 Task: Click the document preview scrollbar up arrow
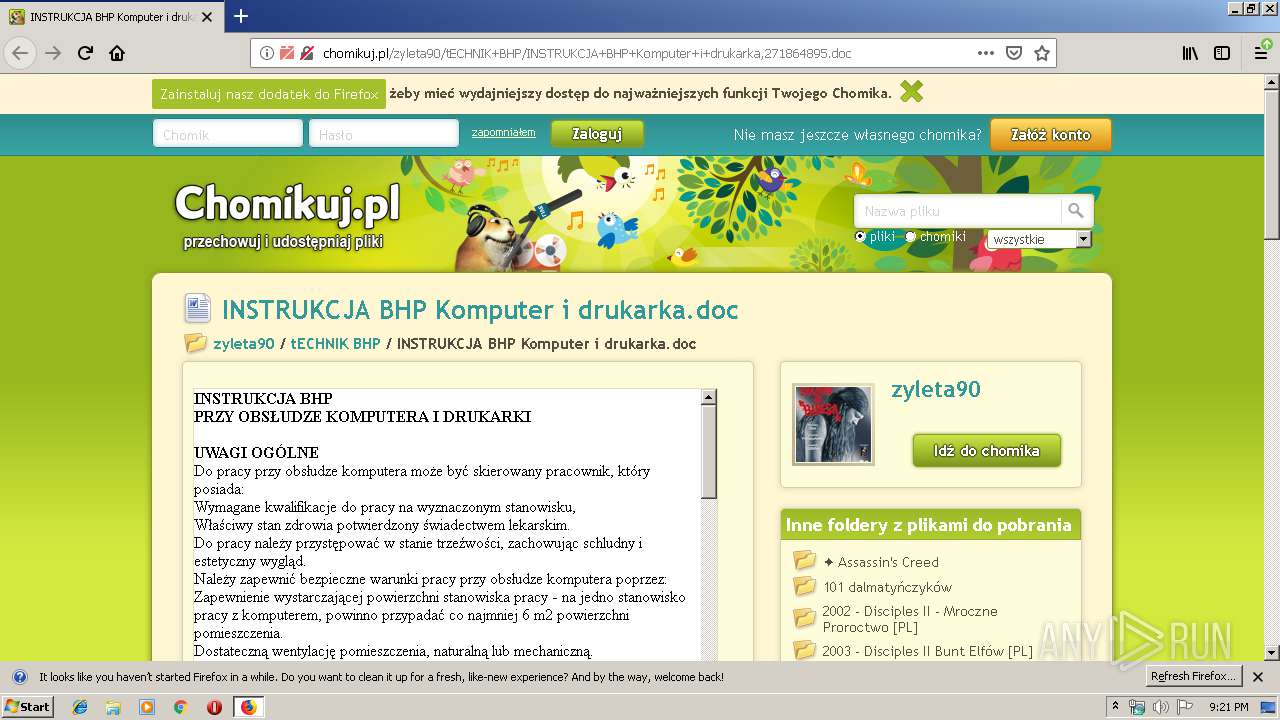pos(709,397)
